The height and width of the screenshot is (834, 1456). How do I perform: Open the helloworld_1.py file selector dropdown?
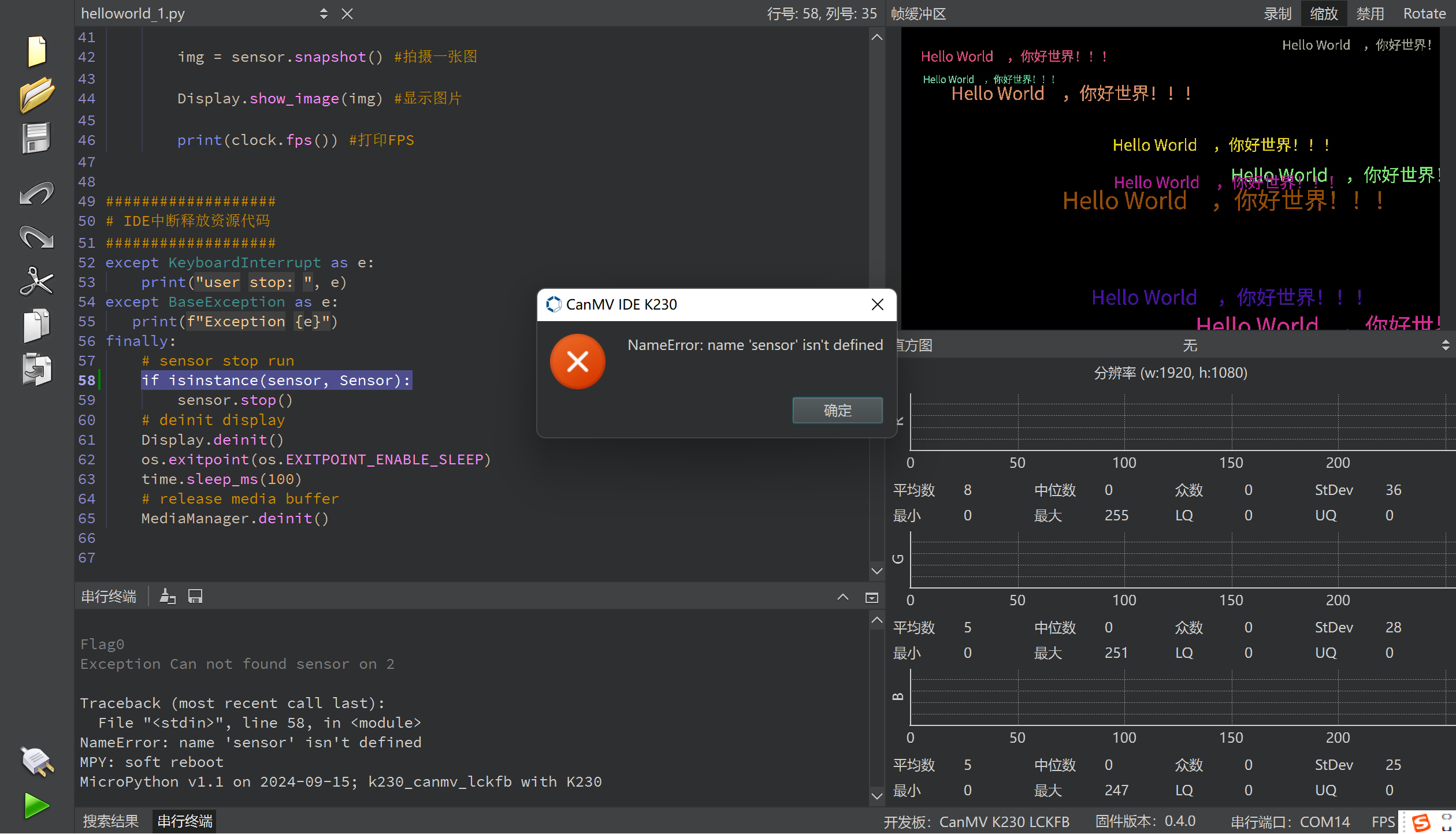324,13
